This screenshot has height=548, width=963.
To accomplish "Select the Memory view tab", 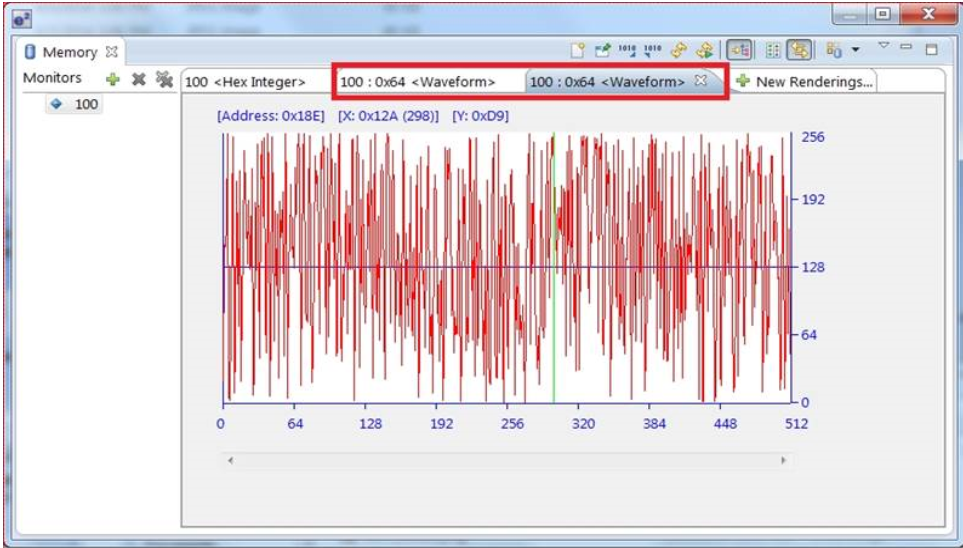I will tap(69, 52).
